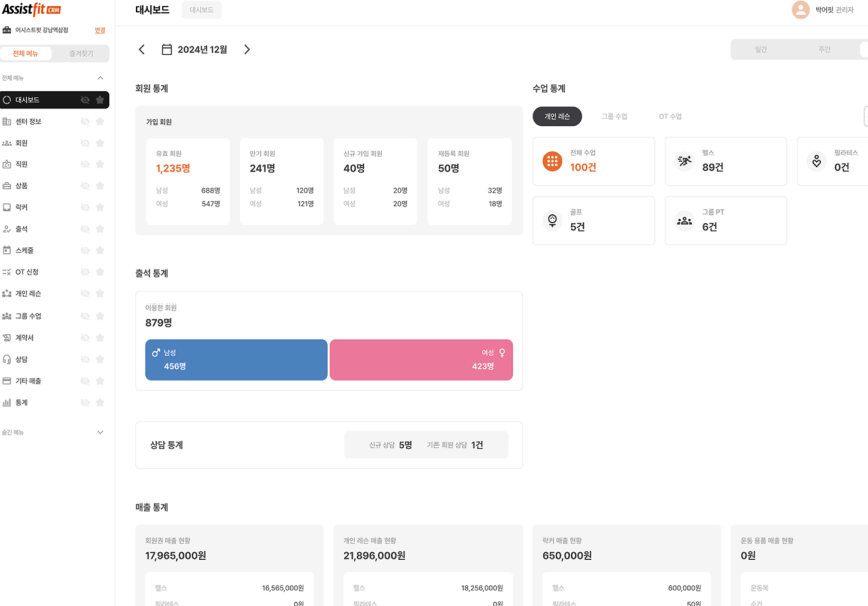Toggle visibility eye icon for 출석
This screenshot has height=606, width=868.
[x=85, y=229]
